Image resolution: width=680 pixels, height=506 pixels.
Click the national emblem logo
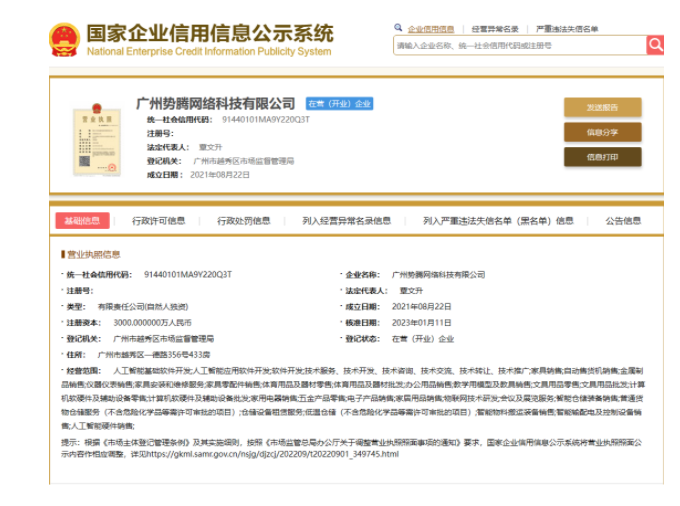click(x=65, y=40)
